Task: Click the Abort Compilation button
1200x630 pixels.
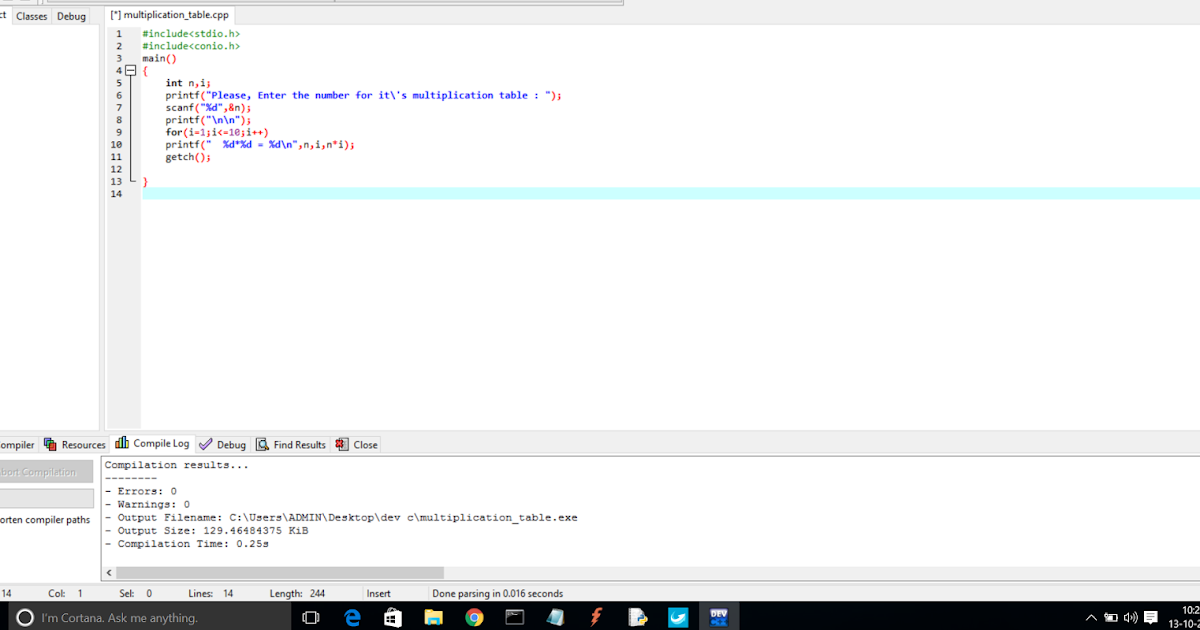Action: [x=44, y=472]
